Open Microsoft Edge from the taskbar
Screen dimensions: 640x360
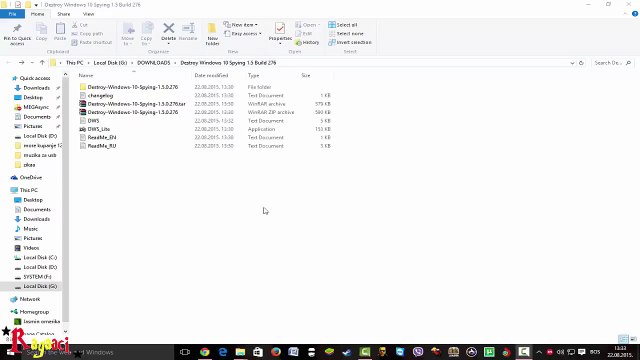pyautogui.click(x=222, y=352)
